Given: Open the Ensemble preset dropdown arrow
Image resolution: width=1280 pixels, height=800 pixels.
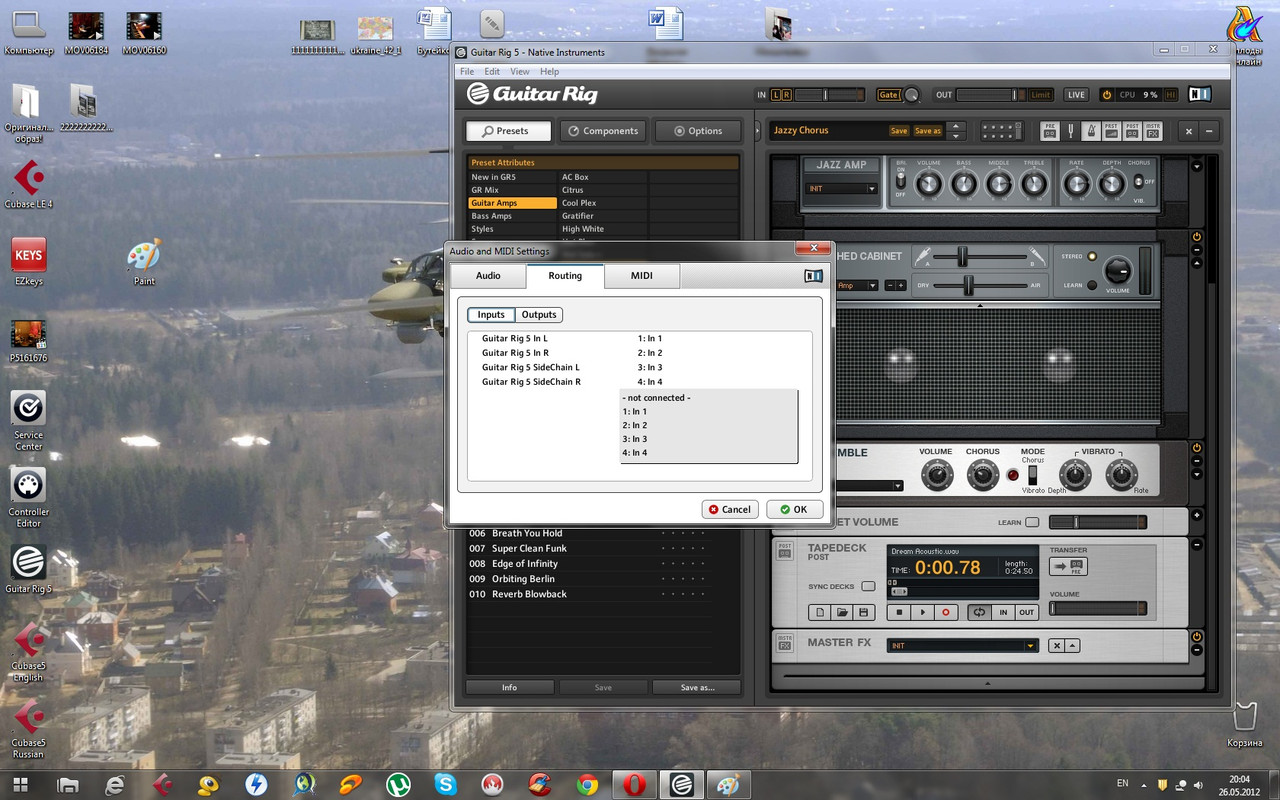Looking at the screenshot, I should (898, 486).
